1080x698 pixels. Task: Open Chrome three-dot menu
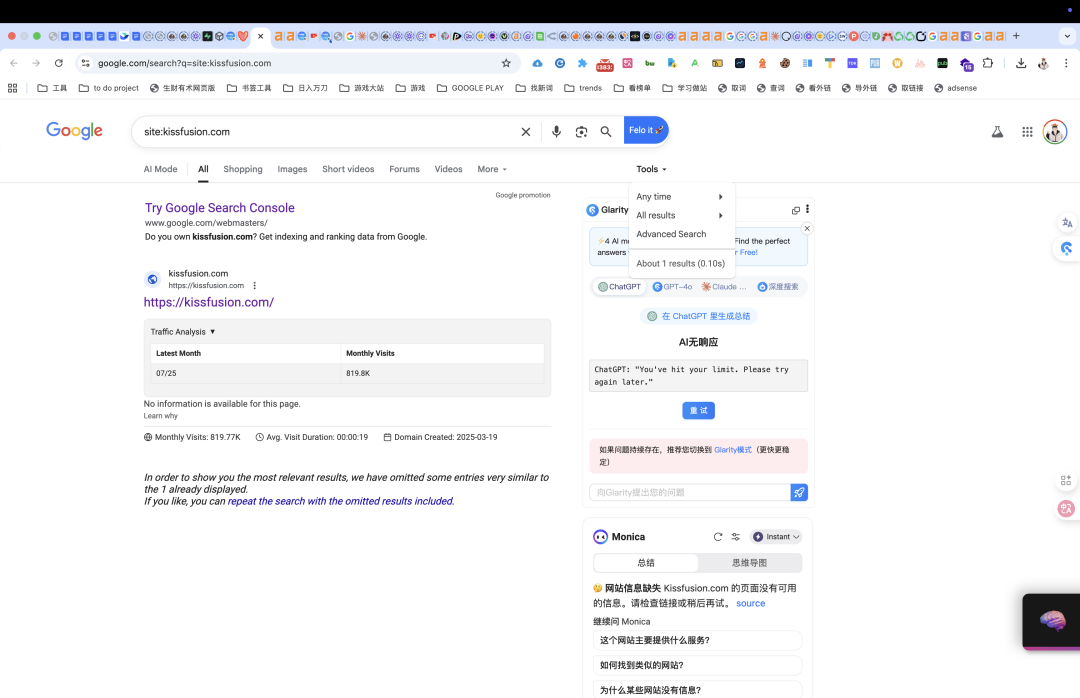pyautogui.click(x=1066, y=63)
